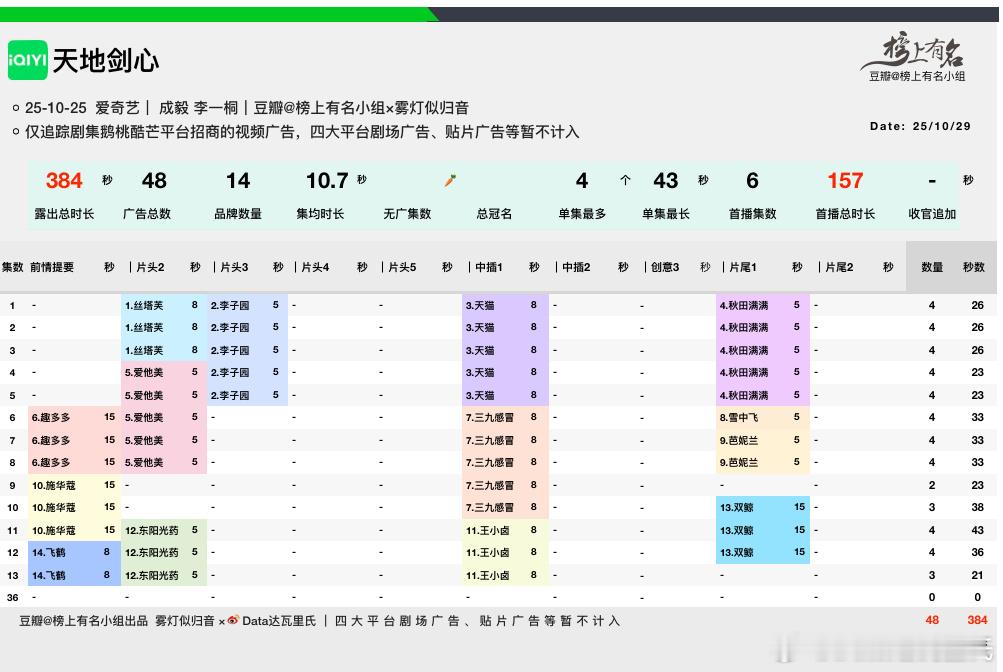Click 7.三九感冒 in episode 9 row

(489, 485)
